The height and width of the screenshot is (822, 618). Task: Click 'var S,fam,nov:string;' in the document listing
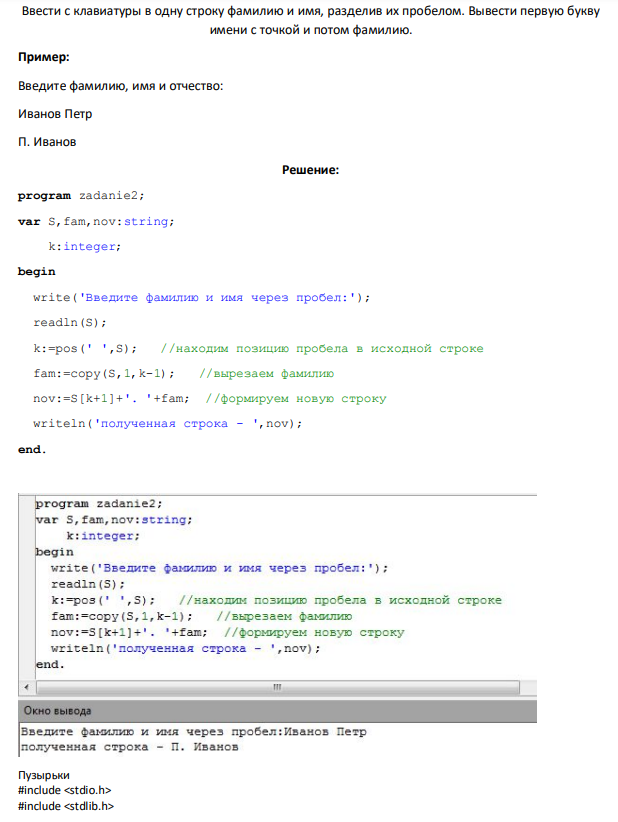tap(96, 222)
